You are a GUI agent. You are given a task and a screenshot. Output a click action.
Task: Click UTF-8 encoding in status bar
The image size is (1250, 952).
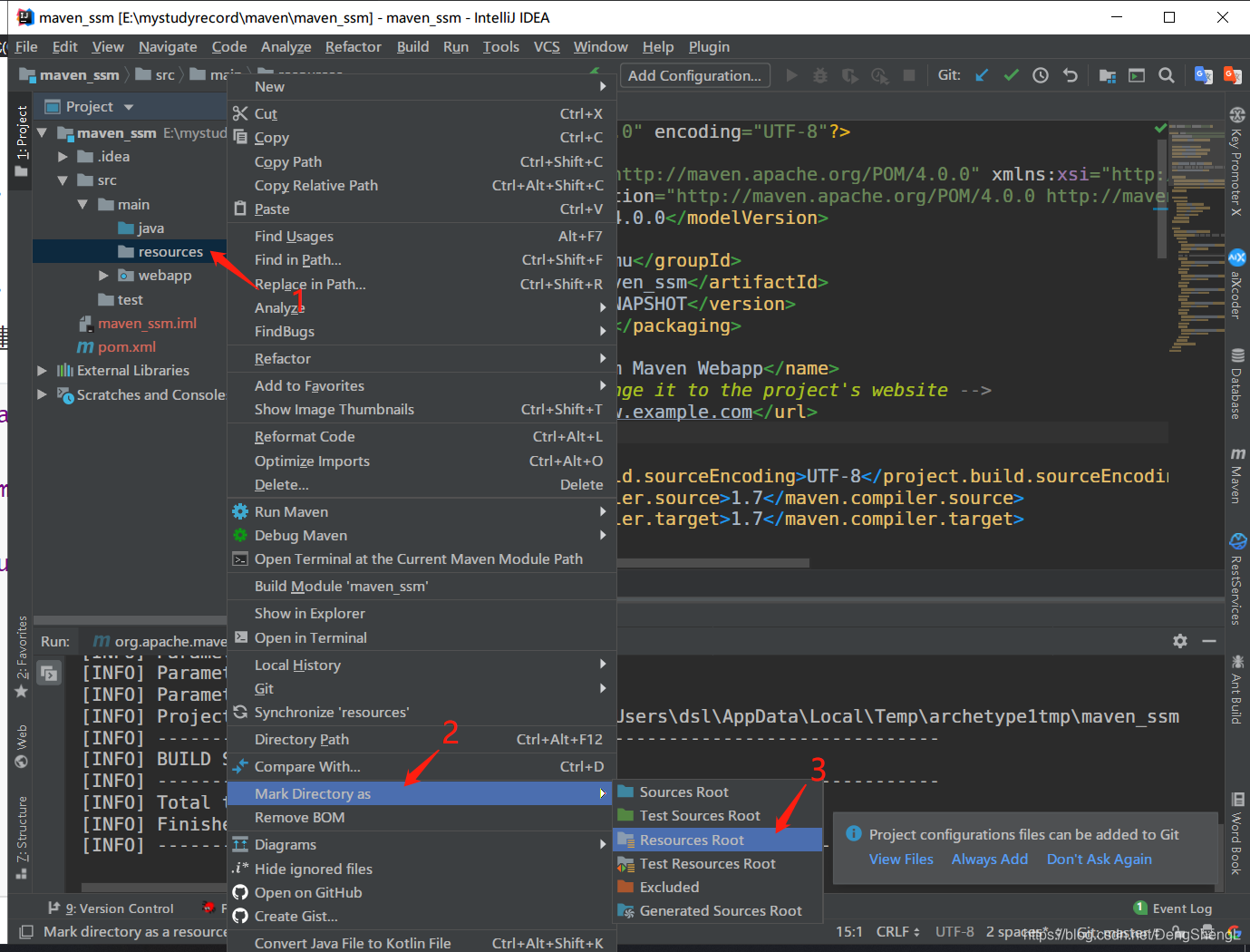tap(954, 932)
